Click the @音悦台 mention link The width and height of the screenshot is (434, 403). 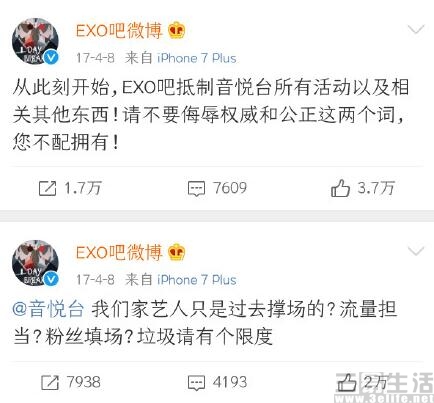coord(48,309)
